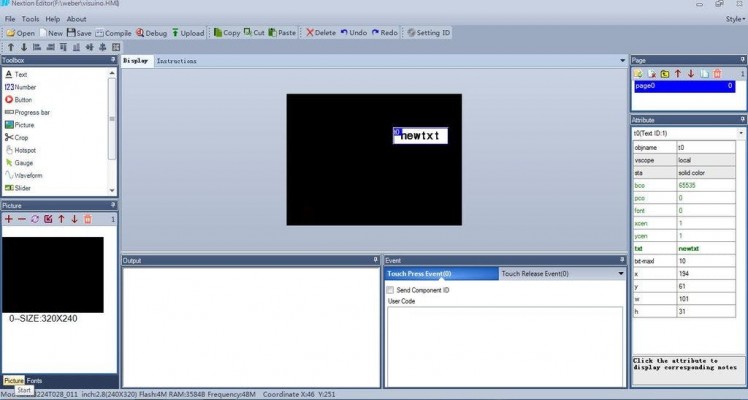Pin the Attribute panel
Image resolution: width=748 pixels, height=400 pixels.
click(x=743, y=120)
